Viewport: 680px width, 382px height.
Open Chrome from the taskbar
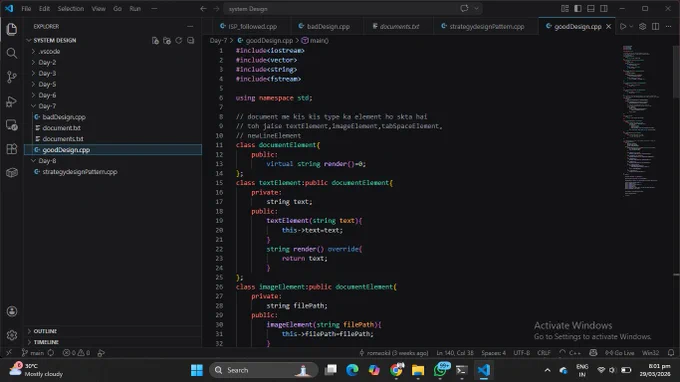(x=396, y=370)
